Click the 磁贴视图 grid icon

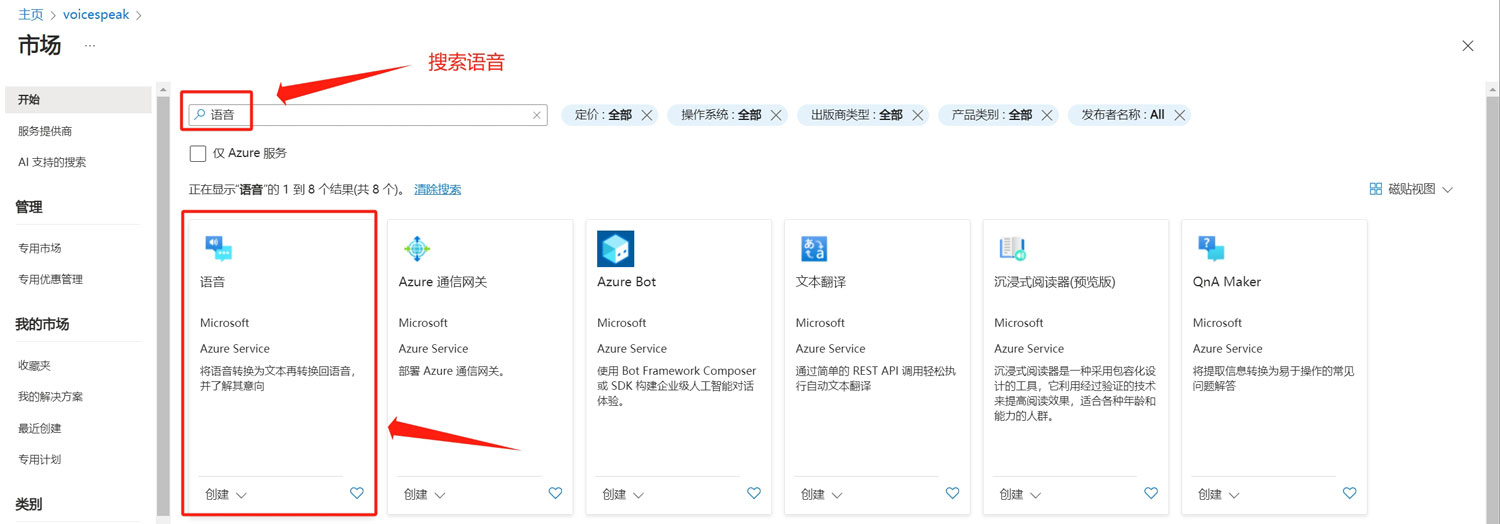(x=1376, y=189)
